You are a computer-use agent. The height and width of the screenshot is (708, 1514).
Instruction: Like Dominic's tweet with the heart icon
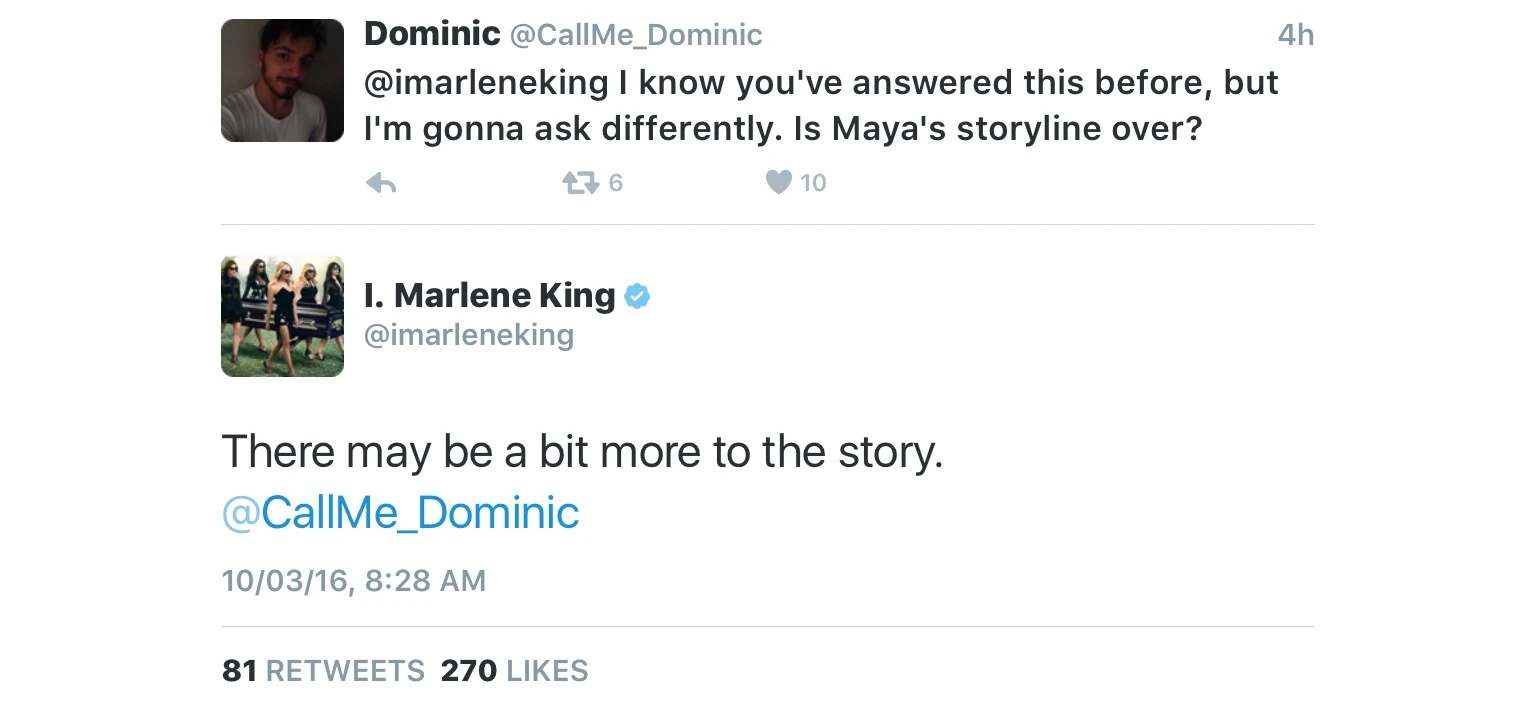(x=778, y=182)
